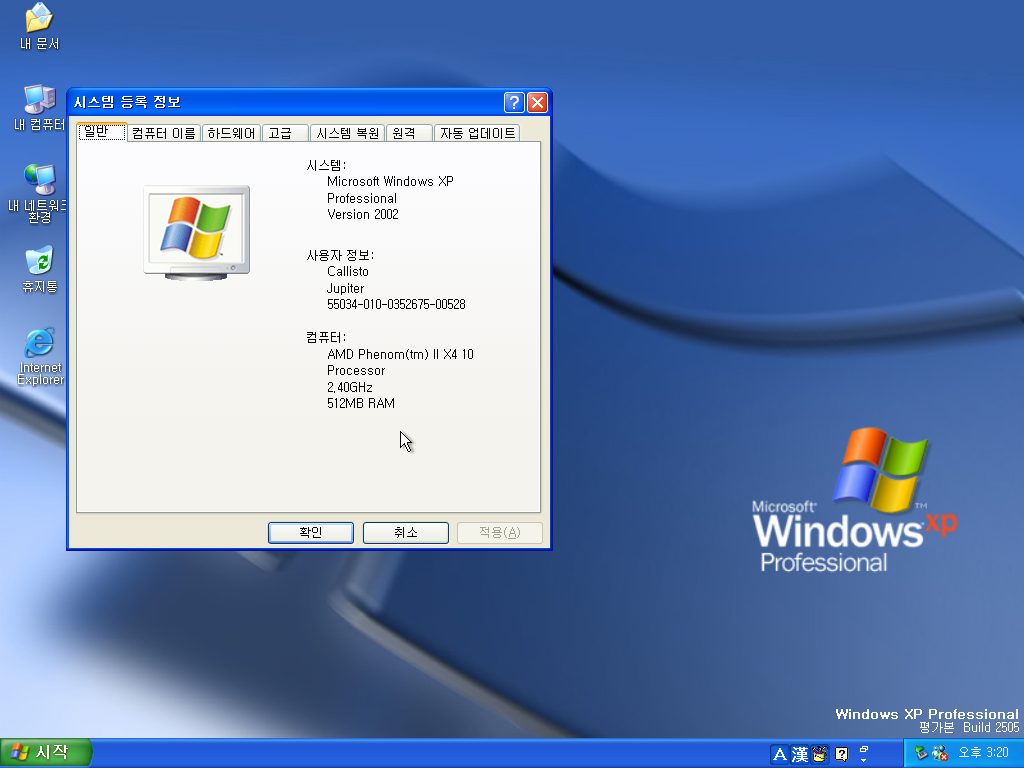This screenshot has width=1024, height=768.
Task: Open the 하드웨어 tab
Action: (x=231, y=133)
